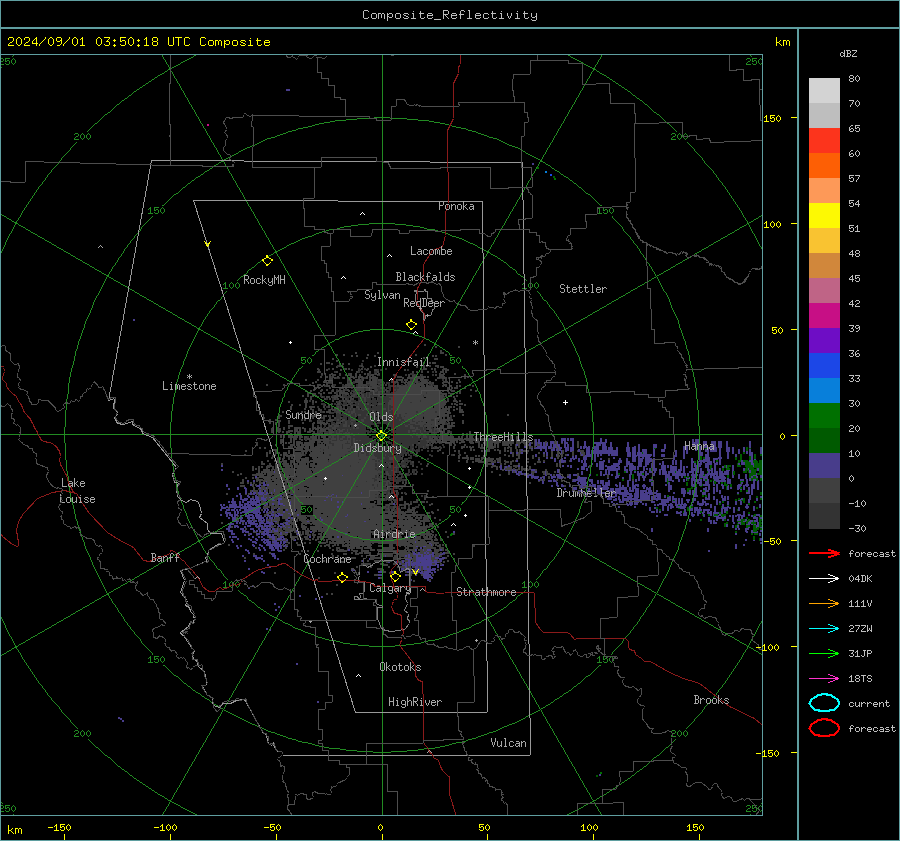Click the Blackfalds town label
The width and height of the screenshot is (900, 841).
(425, 277)
